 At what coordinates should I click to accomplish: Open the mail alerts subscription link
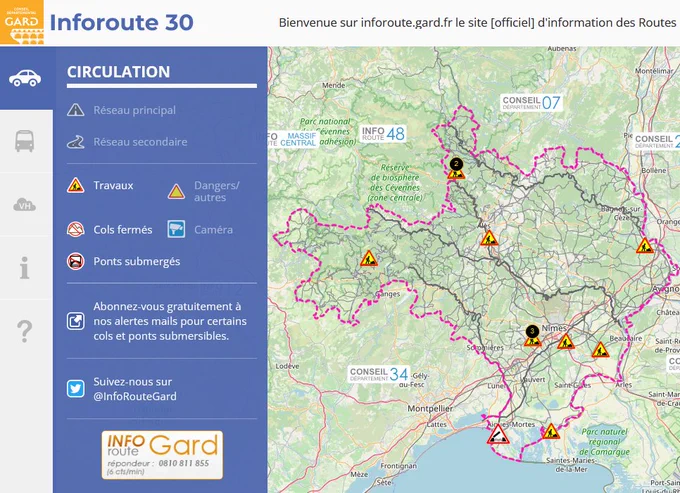click(x=170, y=321)
